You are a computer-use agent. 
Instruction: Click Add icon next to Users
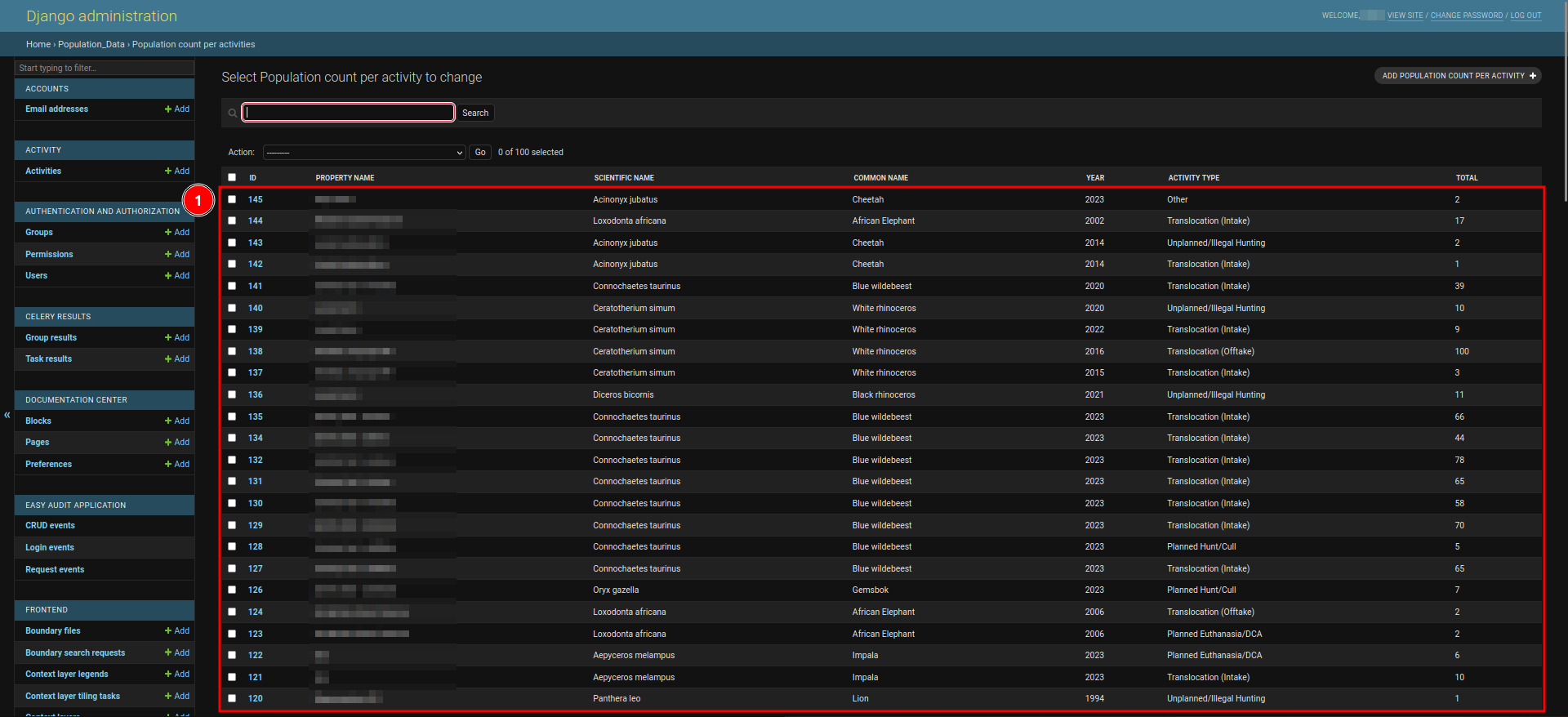(x=176, y=276)
